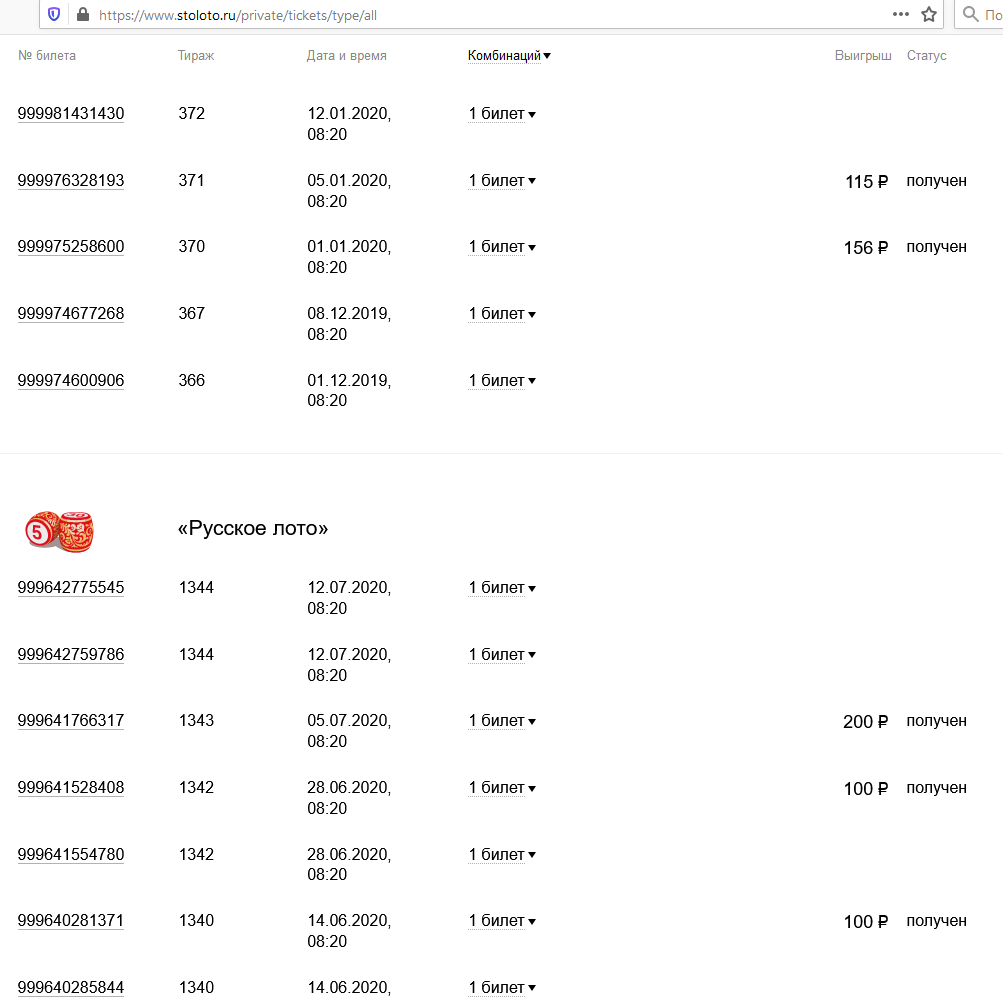The width and height of the screenshot is (1003, 999).
Task: Click 100 ₽ winnings for ticket 999640281371
Action: coord(866,922)
